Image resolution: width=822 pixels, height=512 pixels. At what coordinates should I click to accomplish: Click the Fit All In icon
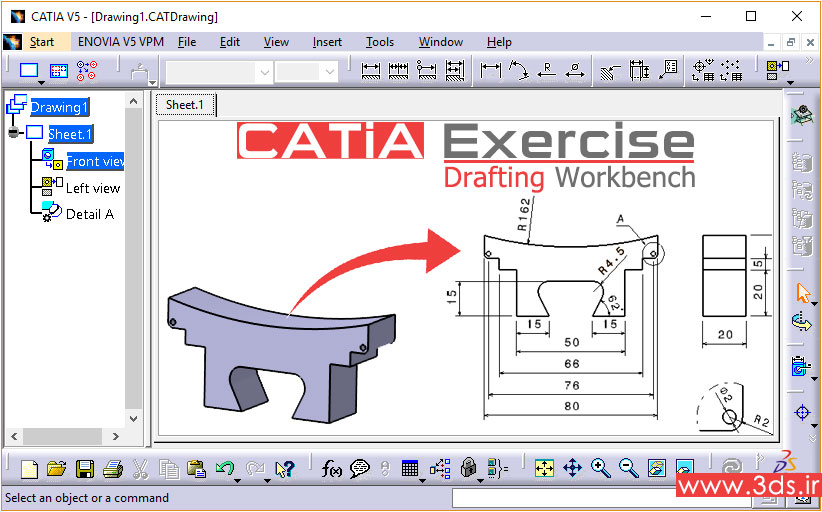pyautogui.click(x=544, y=468)
